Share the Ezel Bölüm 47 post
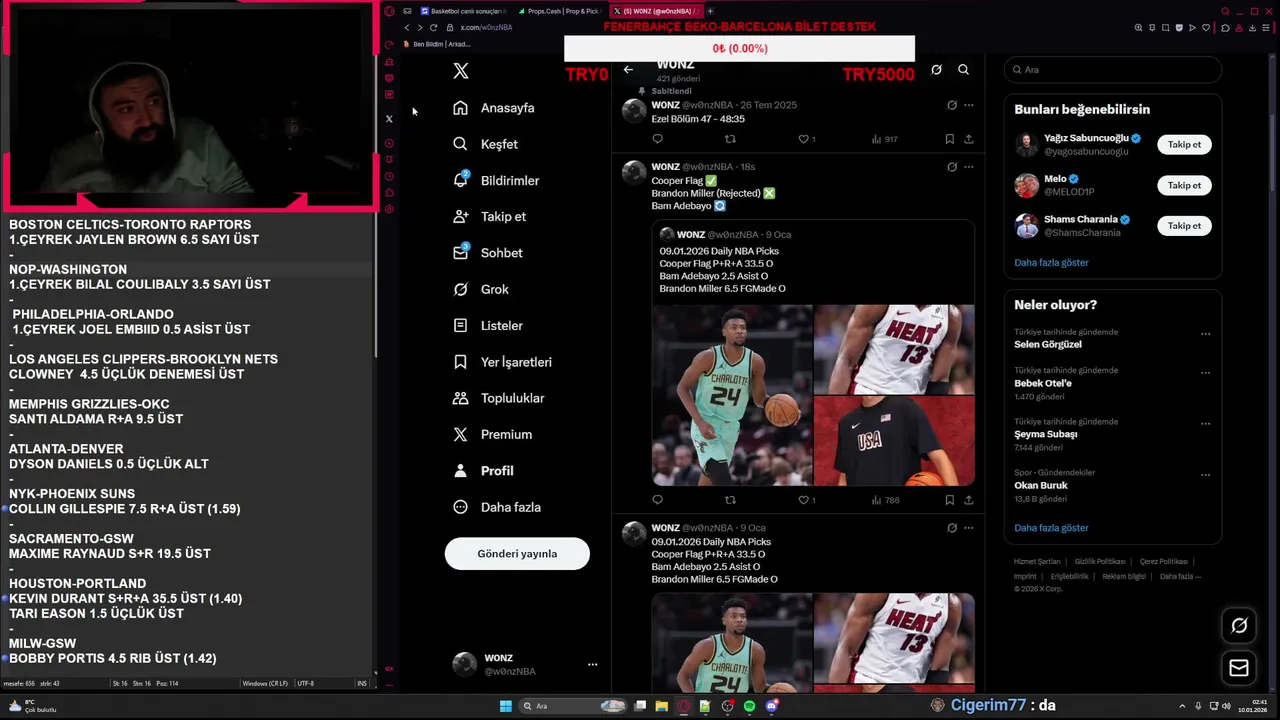The width and height of the screenshot is (1280, 720). tap(968, 139)
